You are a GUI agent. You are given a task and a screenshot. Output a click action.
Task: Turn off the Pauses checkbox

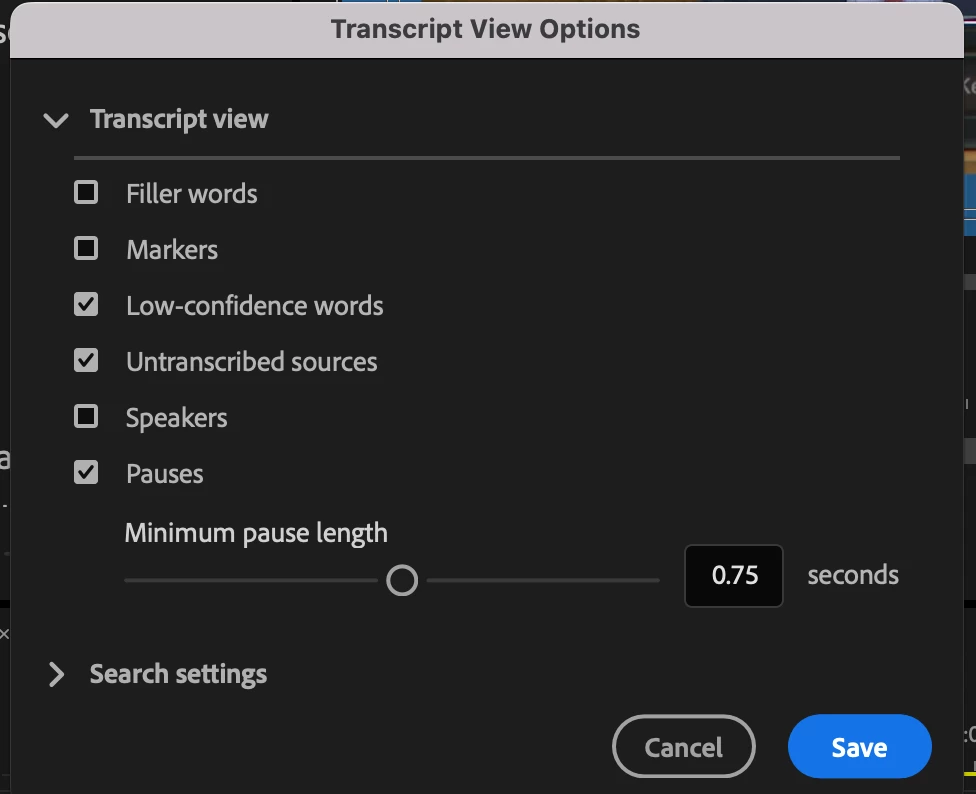(87, 472)
